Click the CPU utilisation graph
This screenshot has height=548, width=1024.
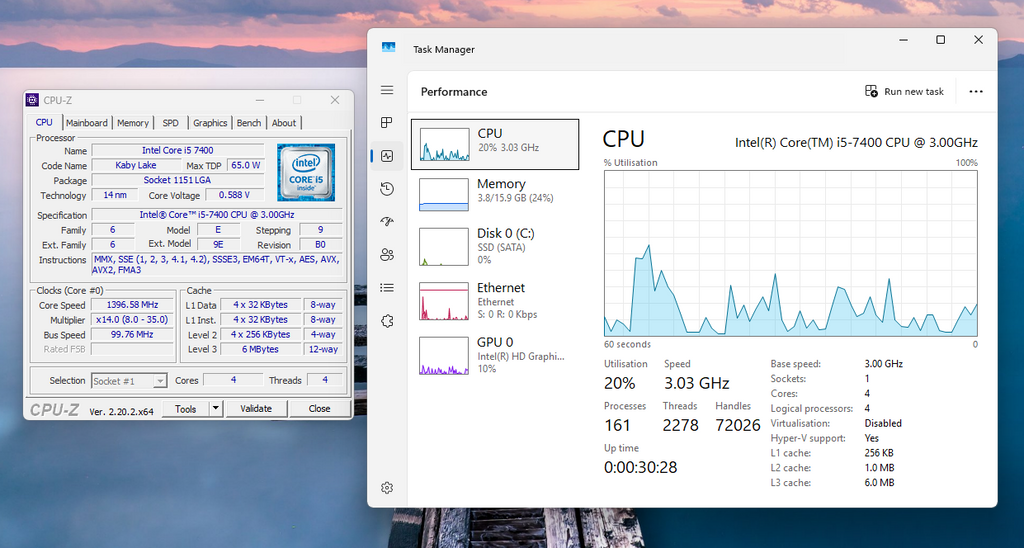click(x=791, y=253)
